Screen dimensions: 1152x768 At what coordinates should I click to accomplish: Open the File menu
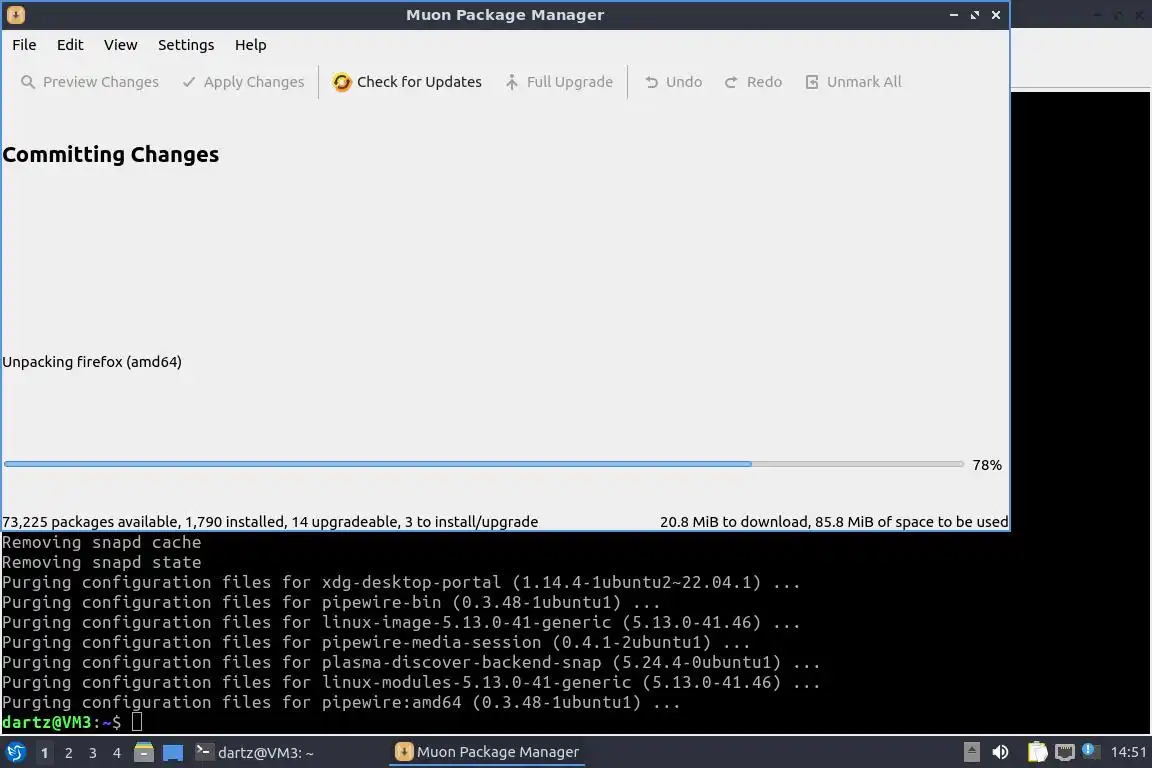(24, 45)
